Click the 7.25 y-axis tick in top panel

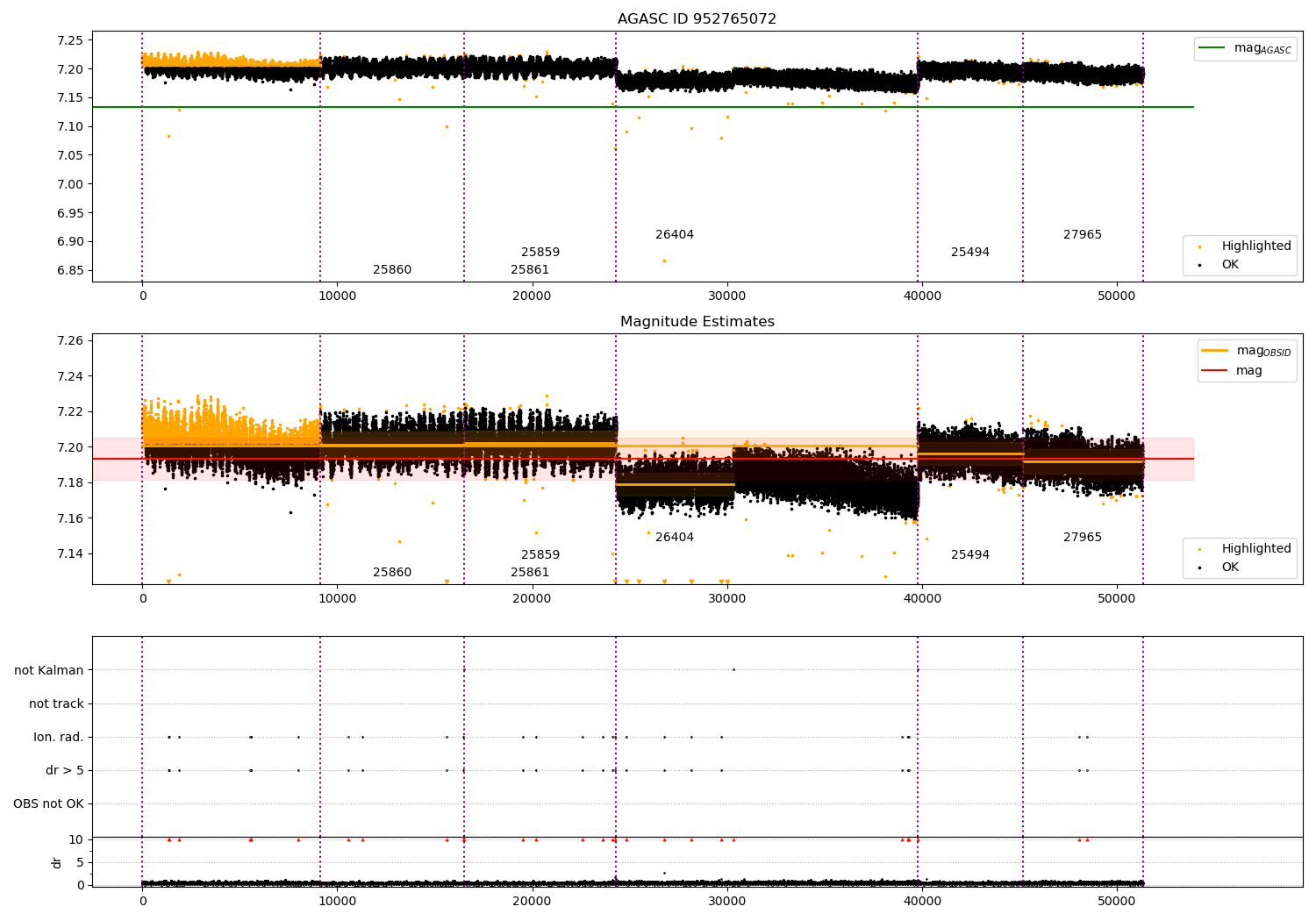point(69,40)
